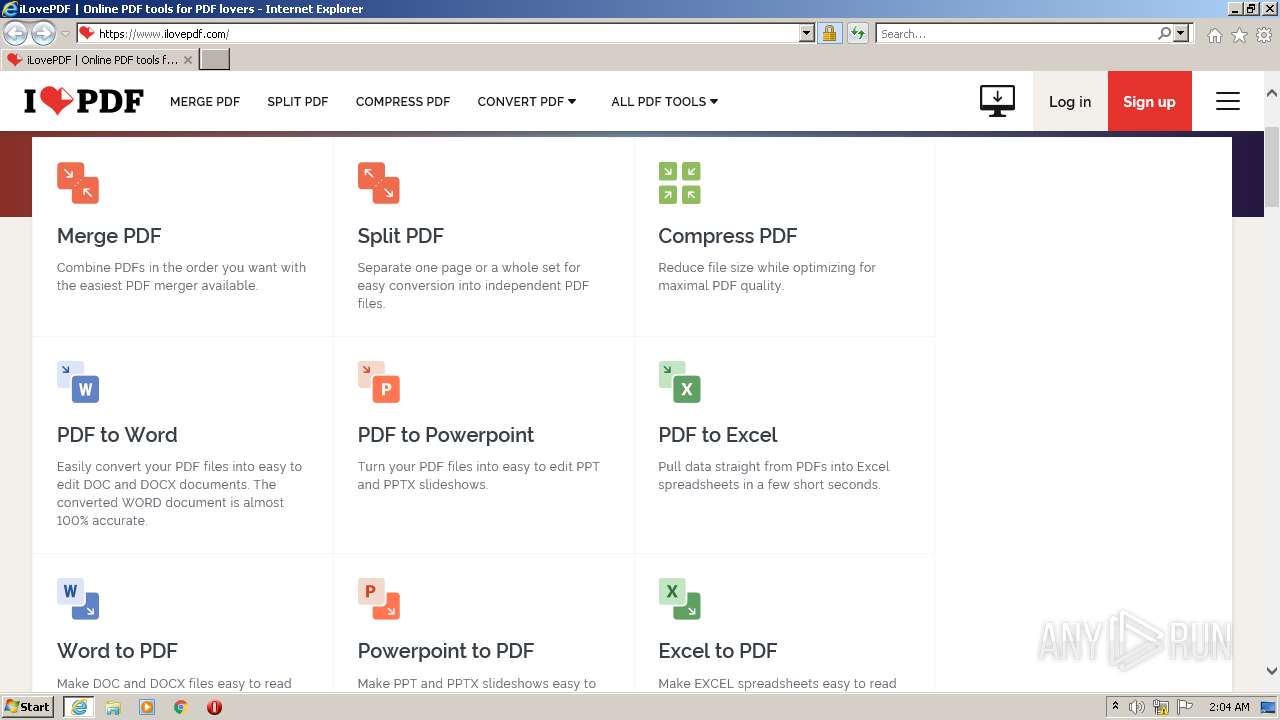Click the Split PDF tool icon

pyautogui.click(x=378, y=183)
